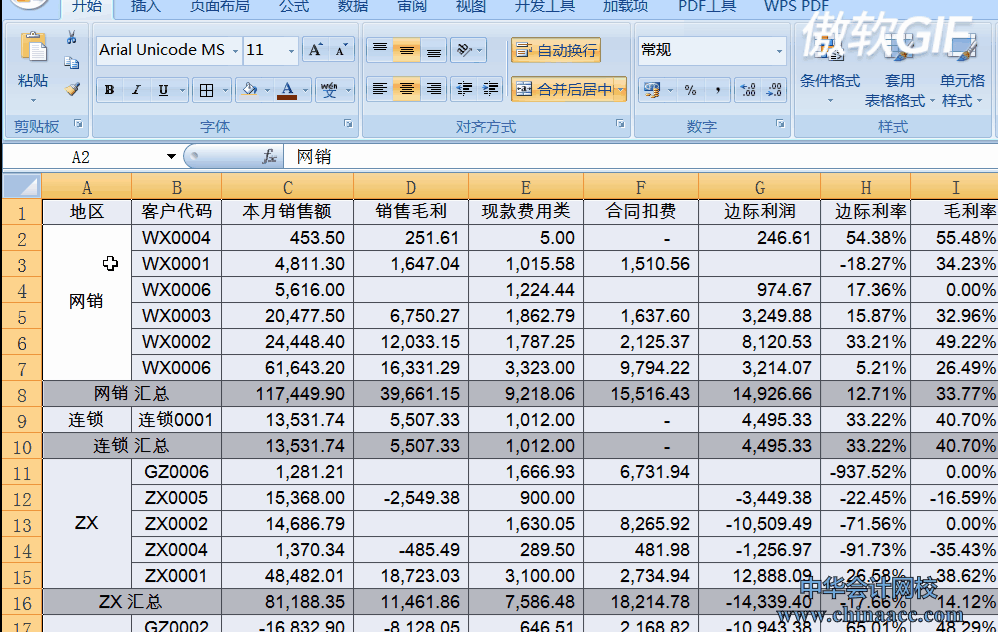
Task: Switch to the 页面布局 ribbon tab
Action: 220,6
